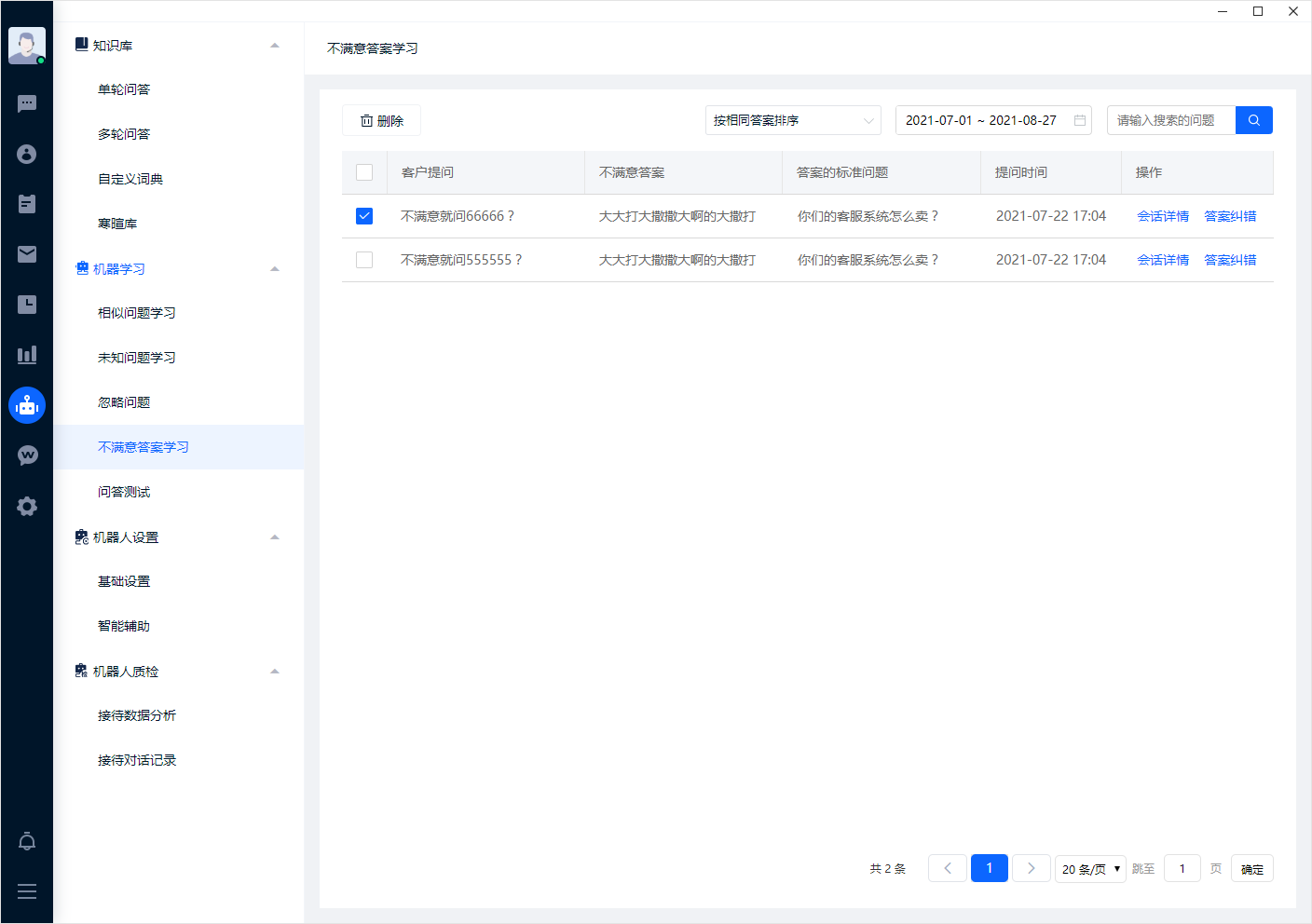The width and height of the screenshot is (1312, 924).
Task: Check the 不满意就问555555 row checkbox
Action: (364, 260)
